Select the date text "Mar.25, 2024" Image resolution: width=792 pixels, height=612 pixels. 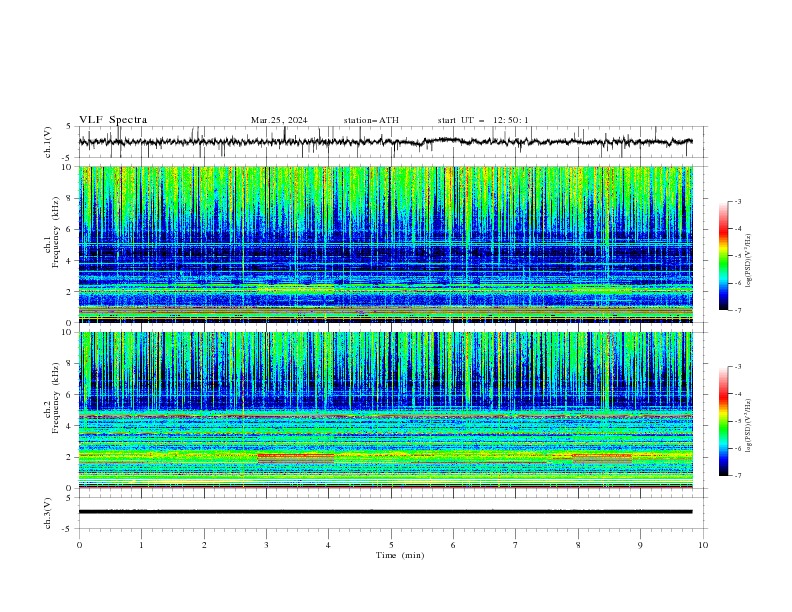click(x=279, y=120)
